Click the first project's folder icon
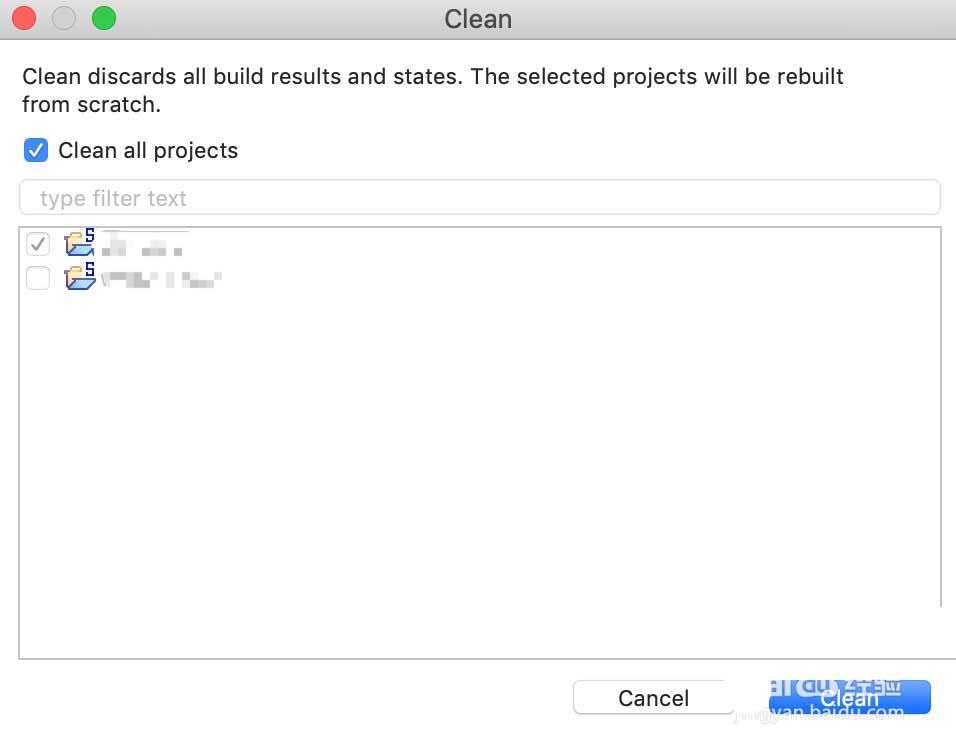The image size is (956, 746). point(79,243)
